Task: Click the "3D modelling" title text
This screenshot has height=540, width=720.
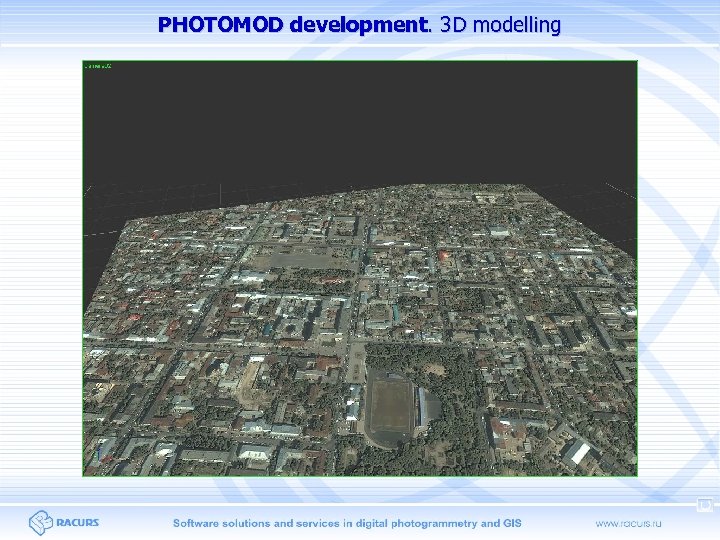Action: tap(501, 25)
